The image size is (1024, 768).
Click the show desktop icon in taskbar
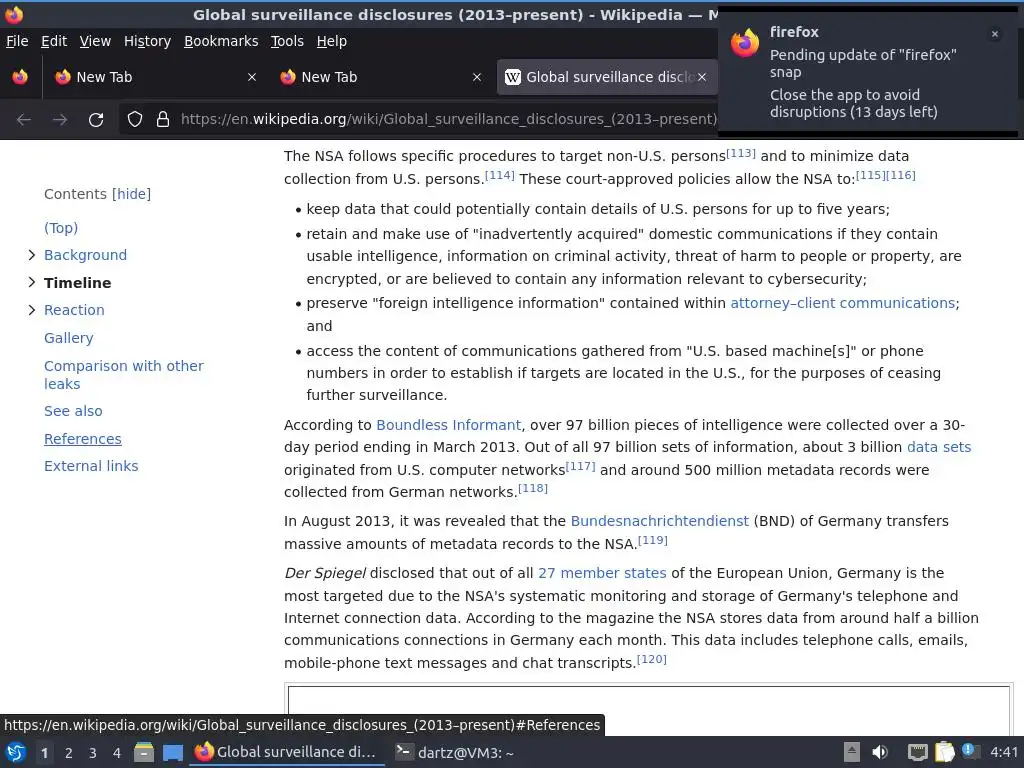pyautogui.click(x=173, y=753)
